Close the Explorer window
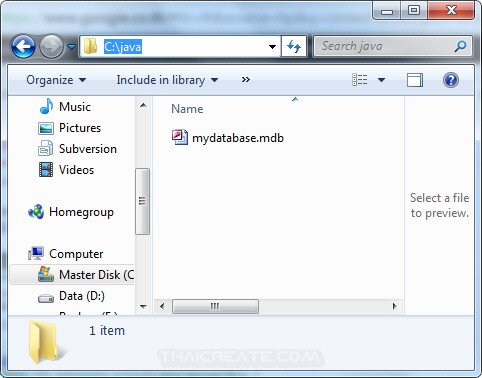Viewport: 482px width, 378px height. point(451,11)
